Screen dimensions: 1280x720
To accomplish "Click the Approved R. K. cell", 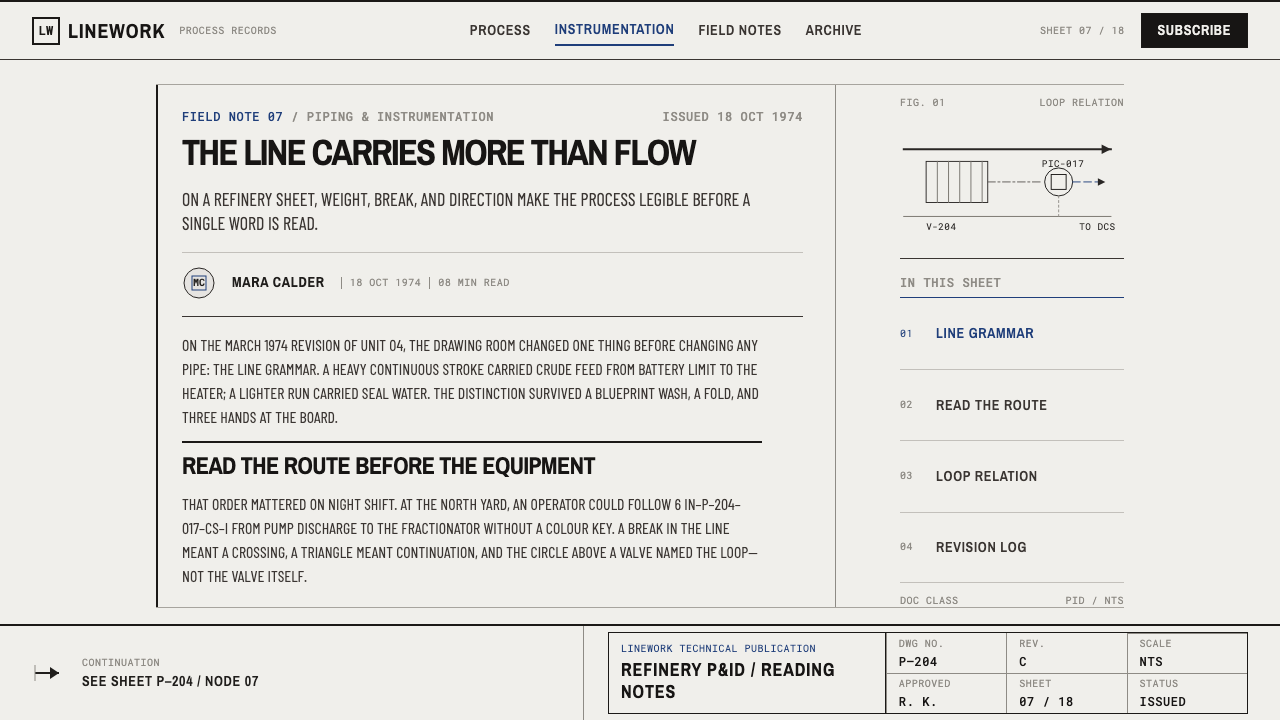I will pos(946,693).
